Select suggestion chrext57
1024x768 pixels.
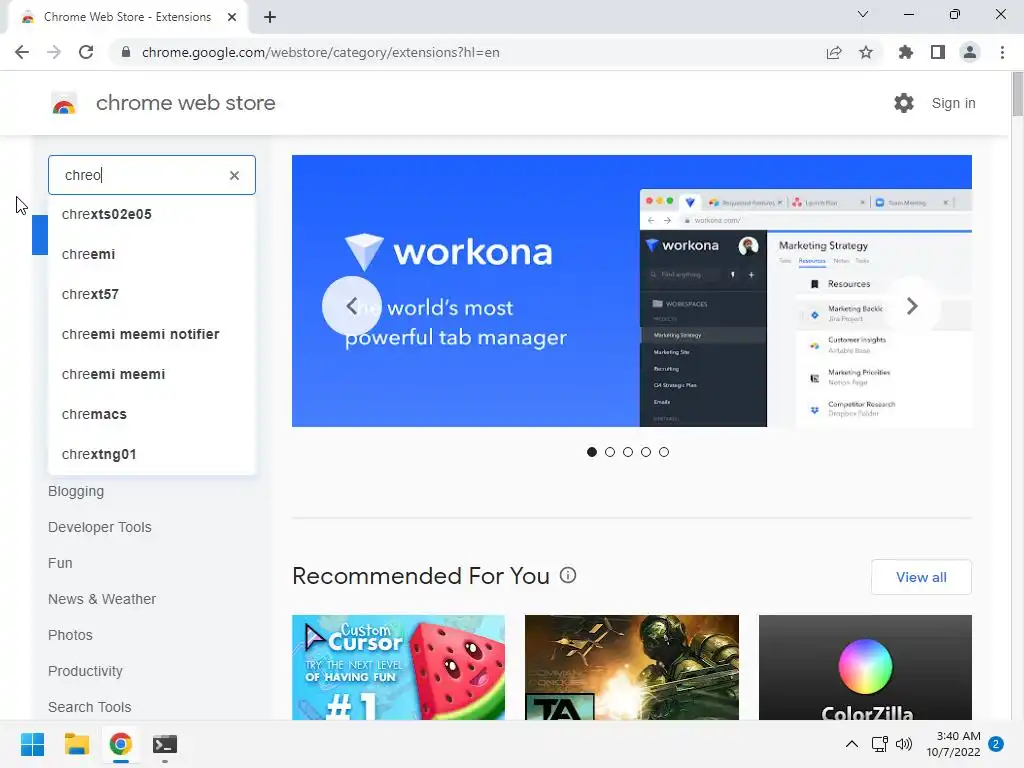(152, 294)
